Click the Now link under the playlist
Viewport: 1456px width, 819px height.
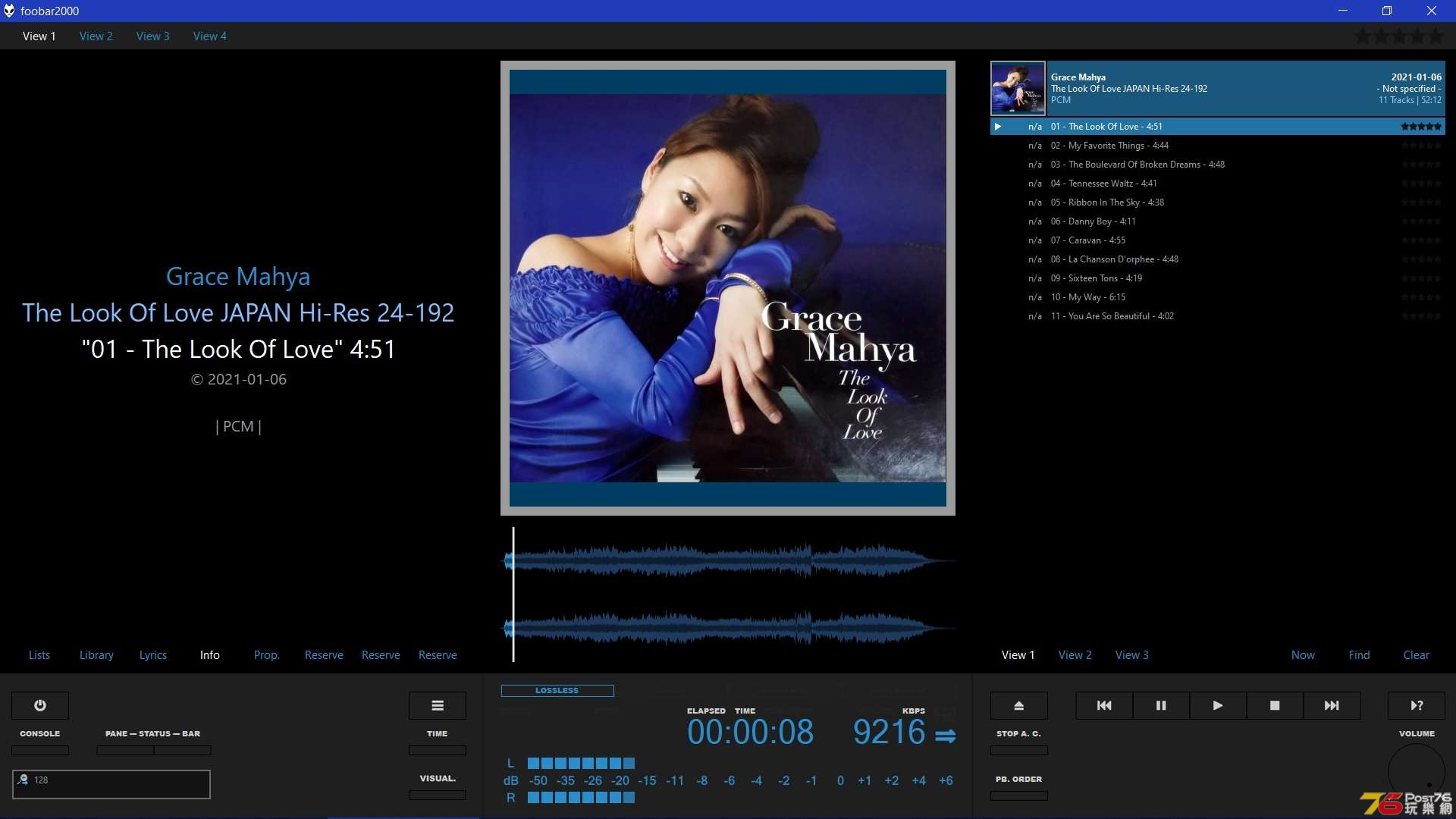pos(1303,654)
